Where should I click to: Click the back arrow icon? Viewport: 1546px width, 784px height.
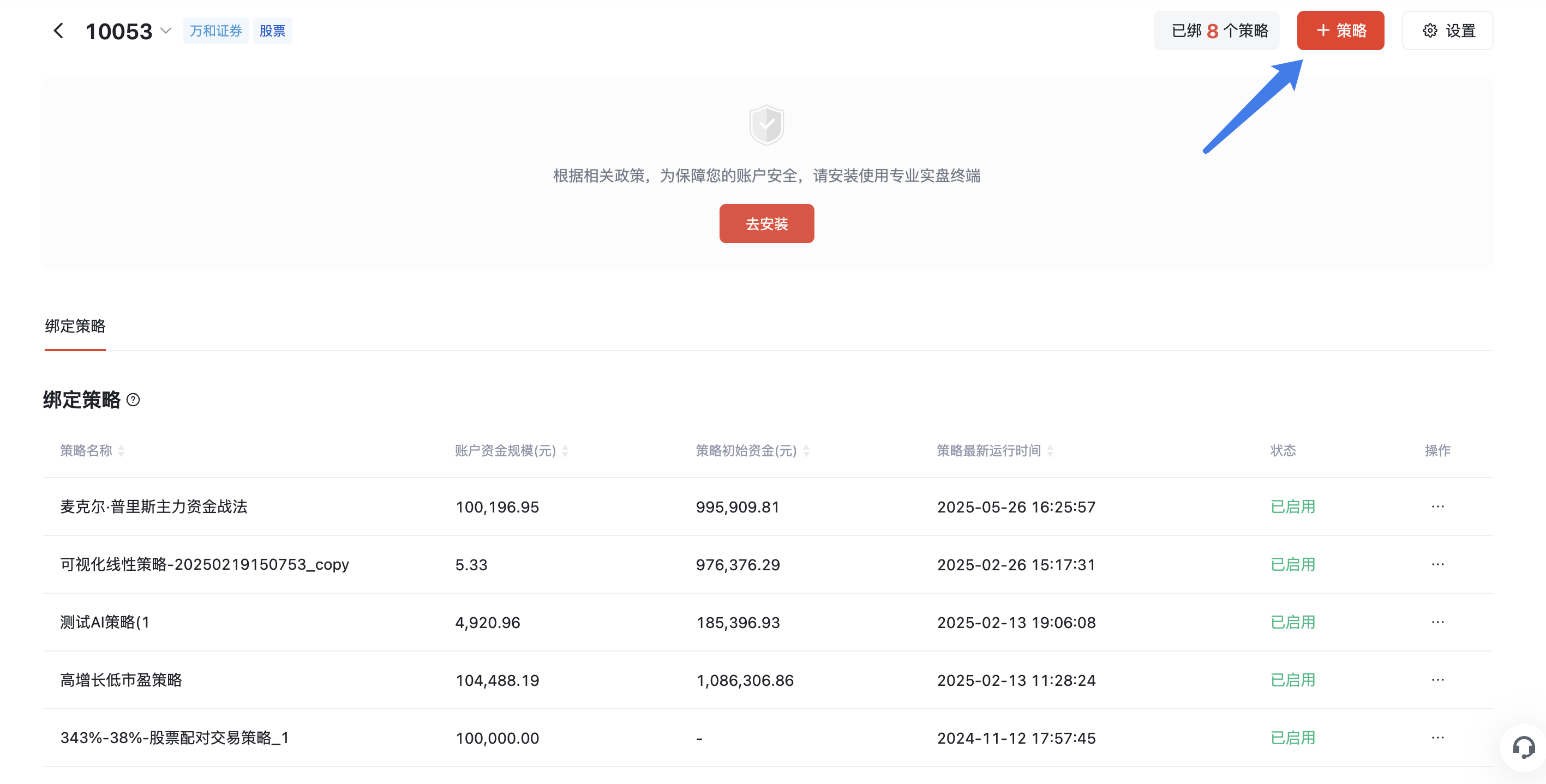pos(58,31)
